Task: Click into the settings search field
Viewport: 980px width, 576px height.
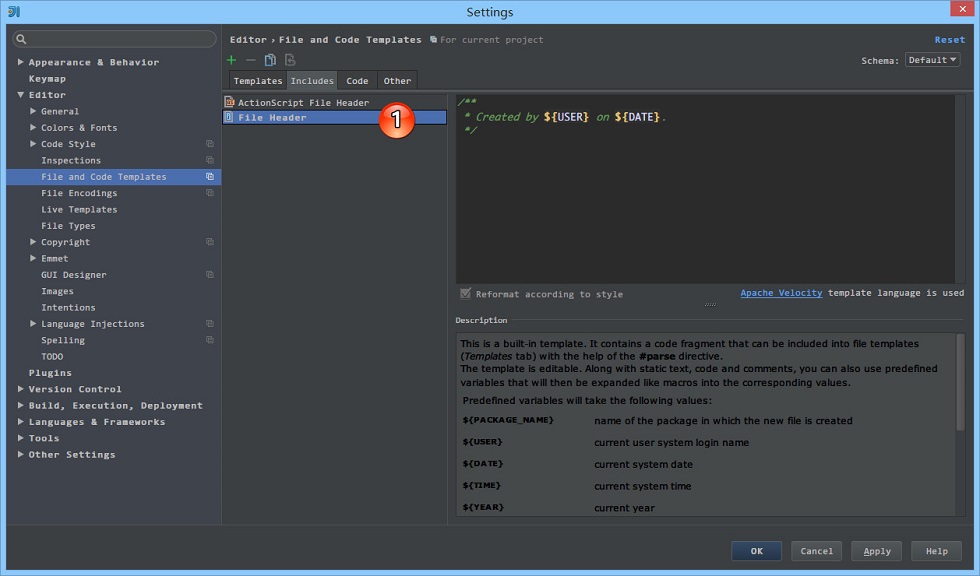Action: click(115, 39)
